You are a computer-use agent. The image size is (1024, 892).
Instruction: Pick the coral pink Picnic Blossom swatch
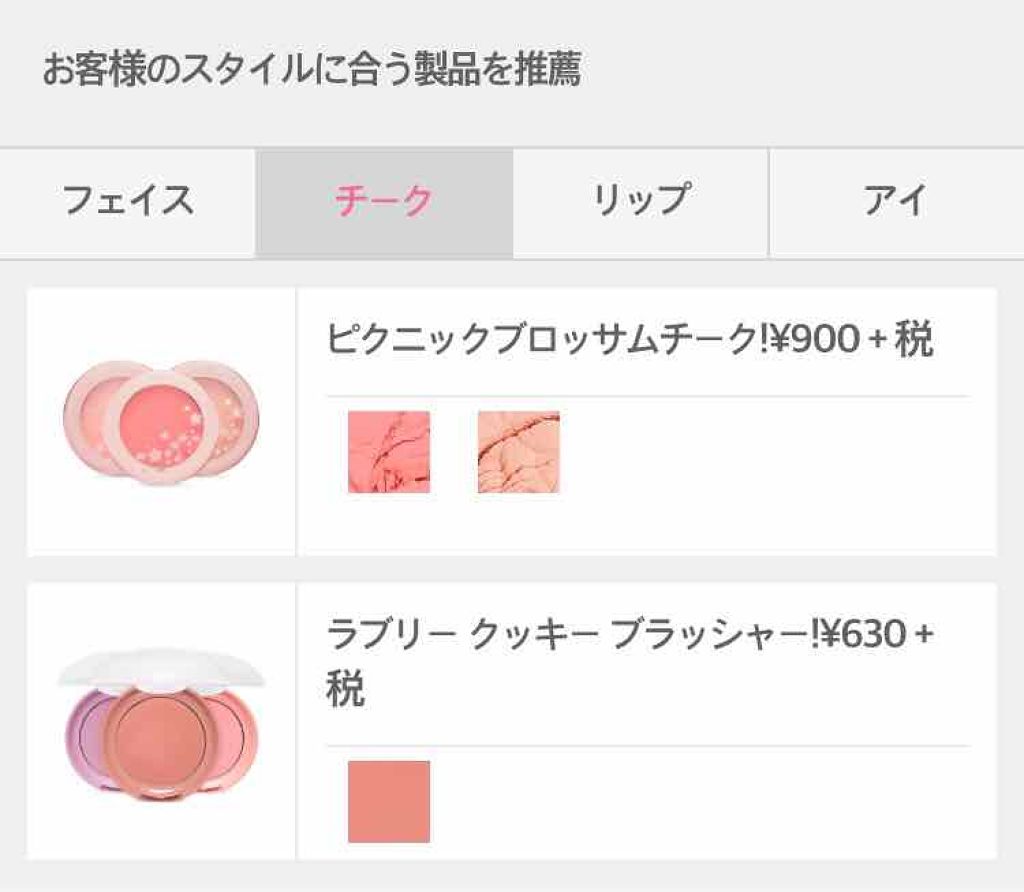coord(389,452)
